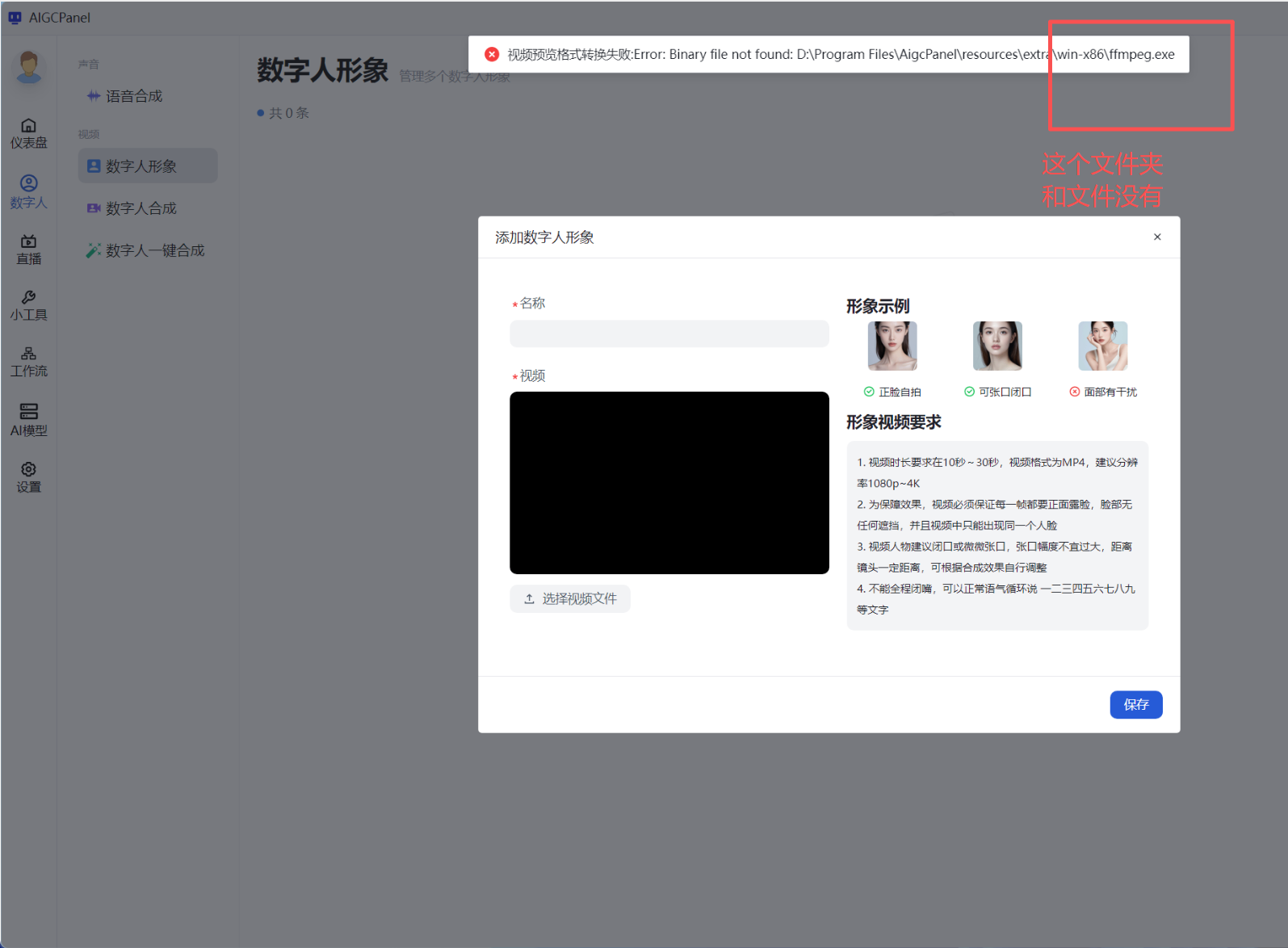Click the 形象示例 heading
The image size is (1288, 948).
point(877,306)
